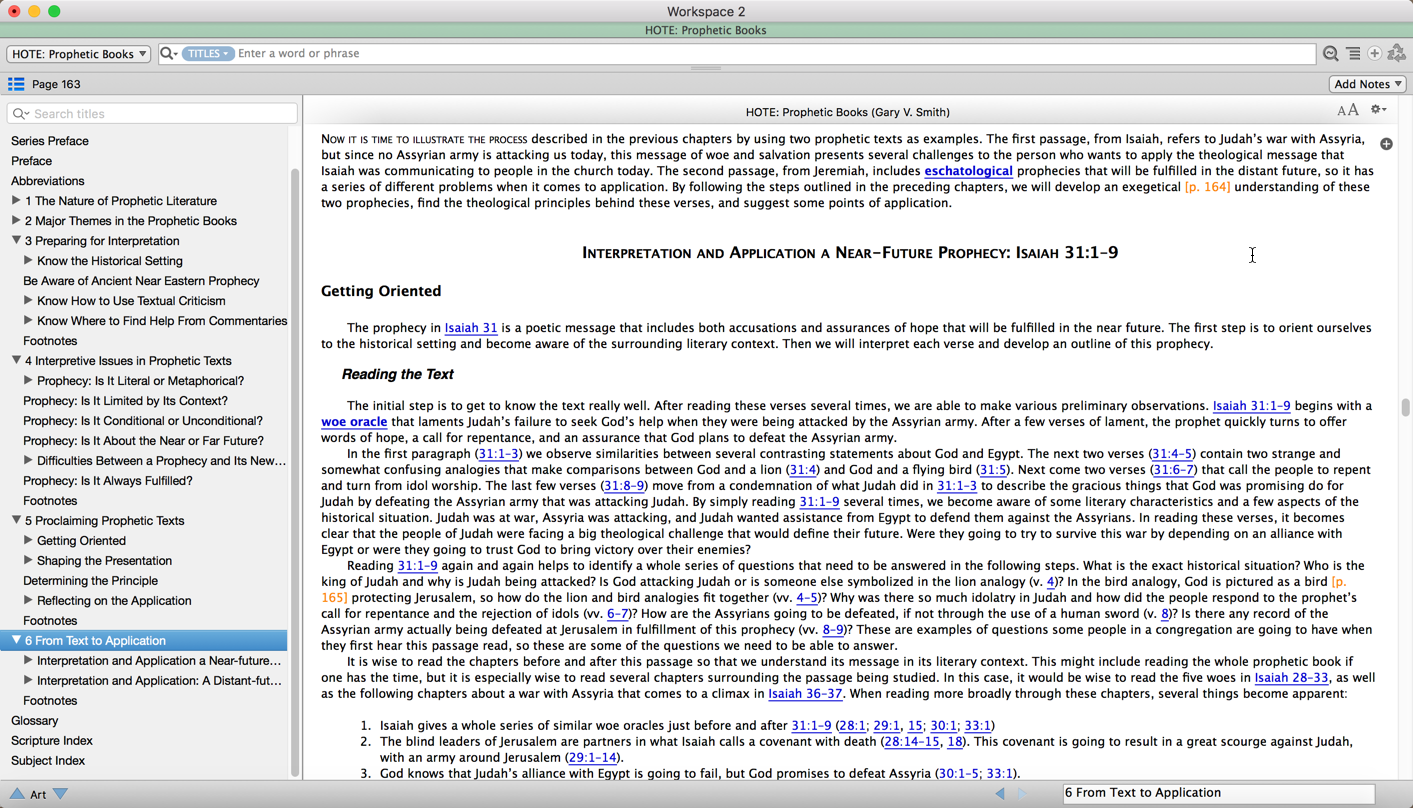This screenshot has height=808, width=1413.
Task: Open Subject Index
Action: pyautogui.click(x=48, y=761)
